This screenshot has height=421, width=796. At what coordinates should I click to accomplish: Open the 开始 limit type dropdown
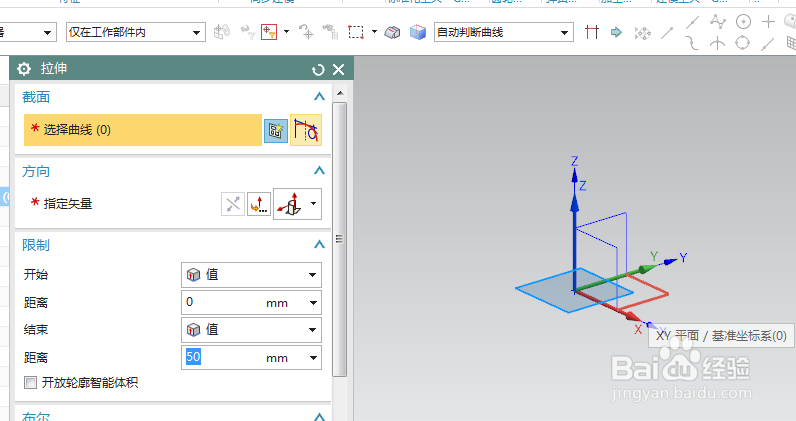click(x=251, y=275)
